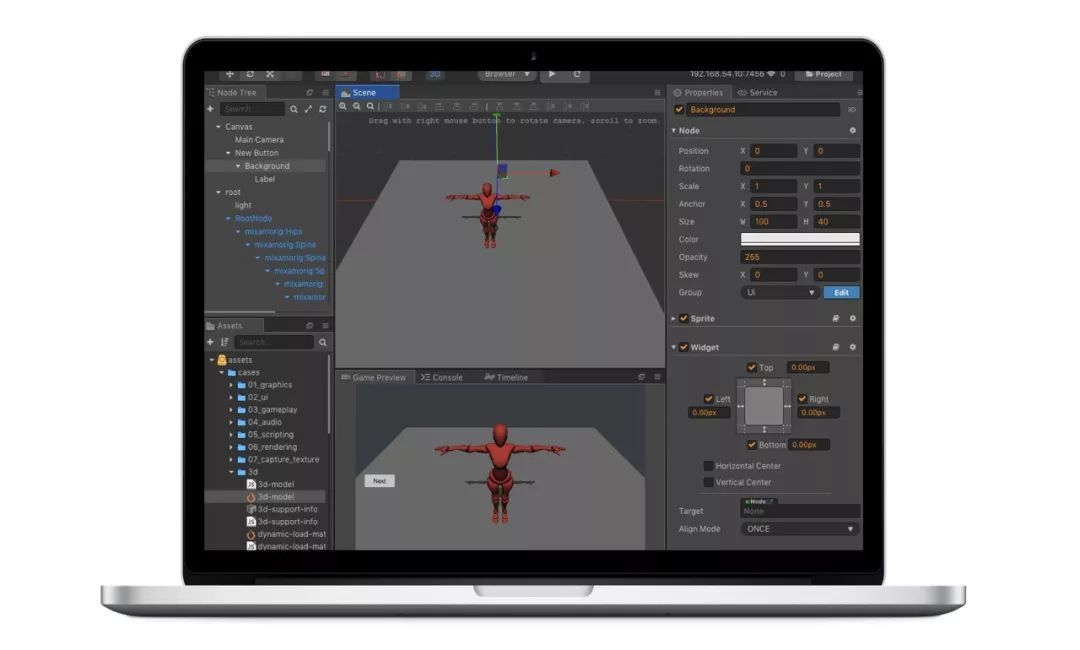Viewport: 1080px width, 650px height.
Task: Uncheck the Widget Left alignment checkbox
Action: (709, 399)
